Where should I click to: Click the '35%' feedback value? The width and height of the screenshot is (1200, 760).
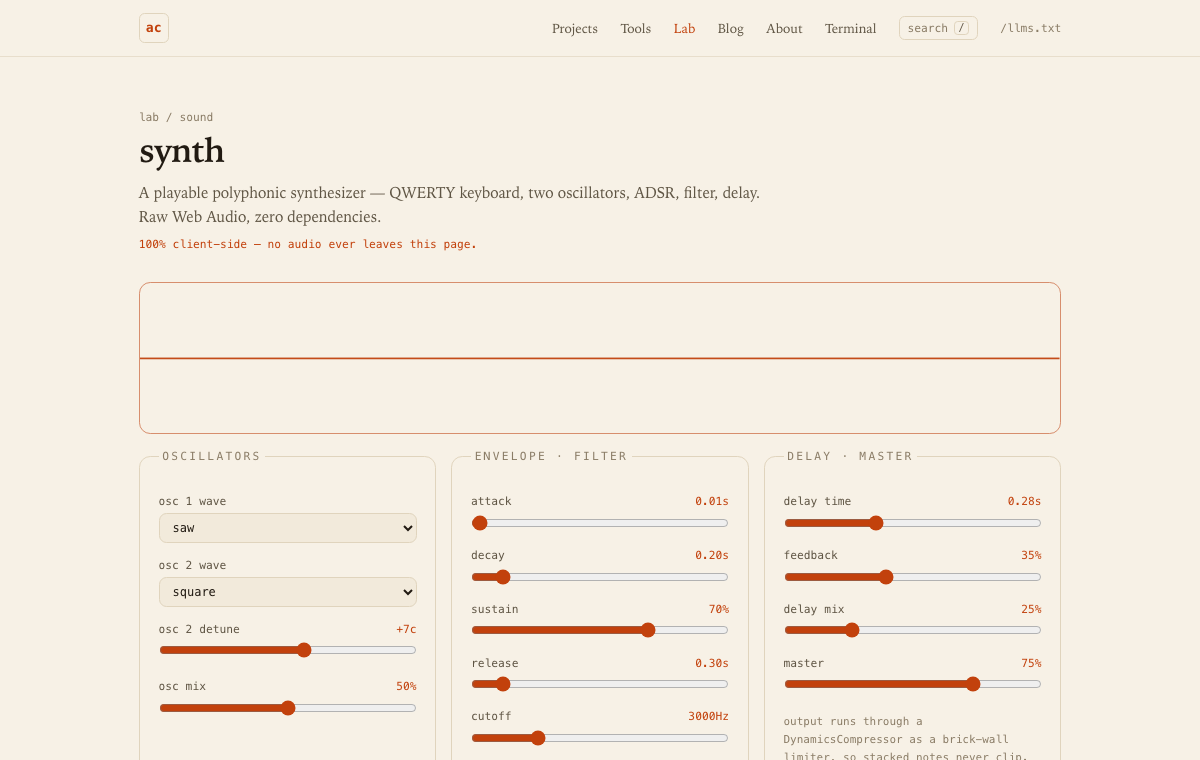click(1031, 555)
